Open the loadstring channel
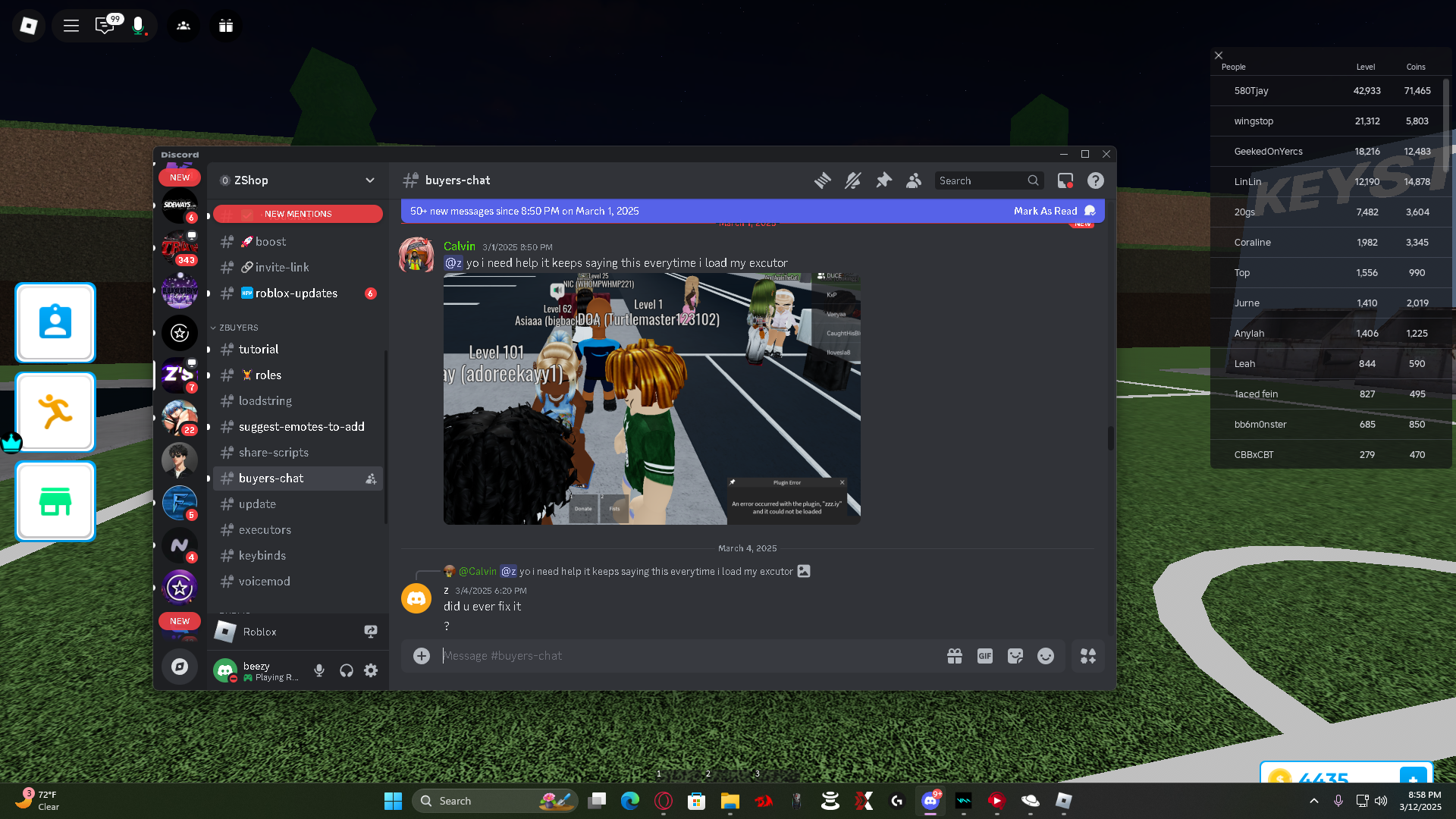1456x819 pixels. pyautogui.click(x=298, y=401)
